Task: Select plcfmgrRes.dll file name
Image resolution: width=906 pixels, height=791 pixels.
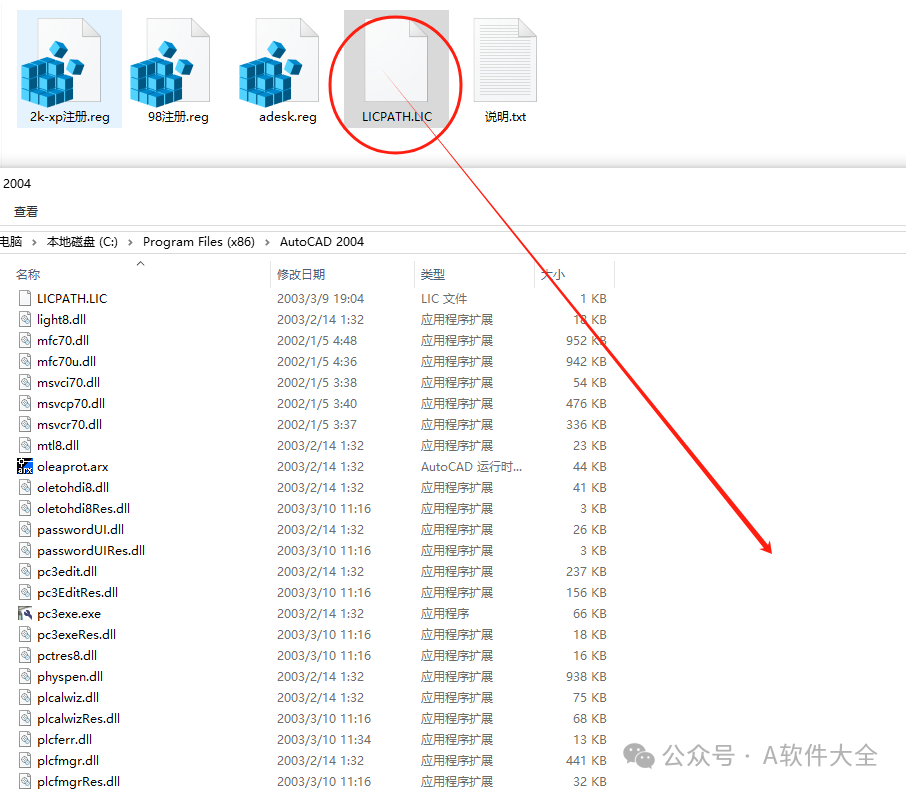Action: (79, 781)
